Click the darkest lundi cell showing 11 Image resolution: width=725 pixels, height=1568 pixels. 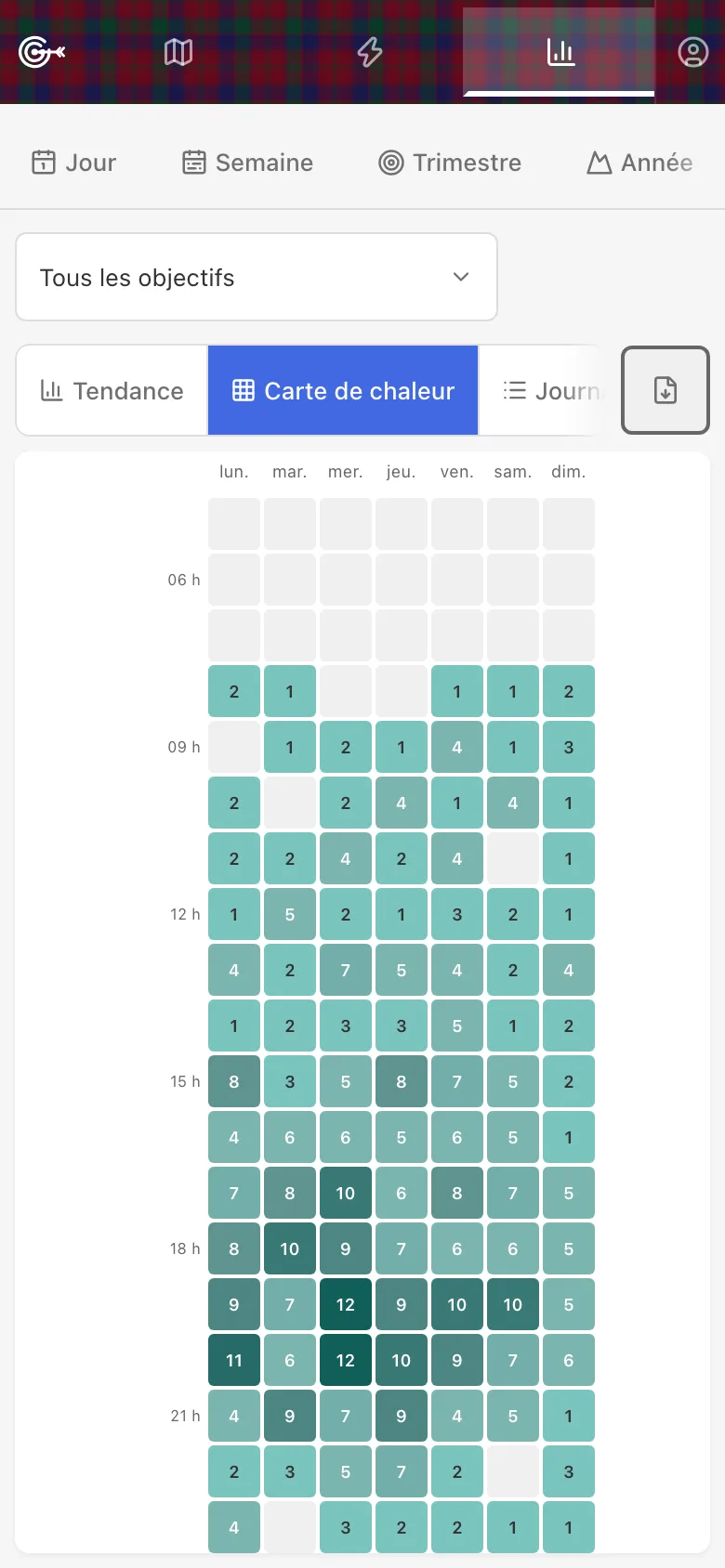234,1360
